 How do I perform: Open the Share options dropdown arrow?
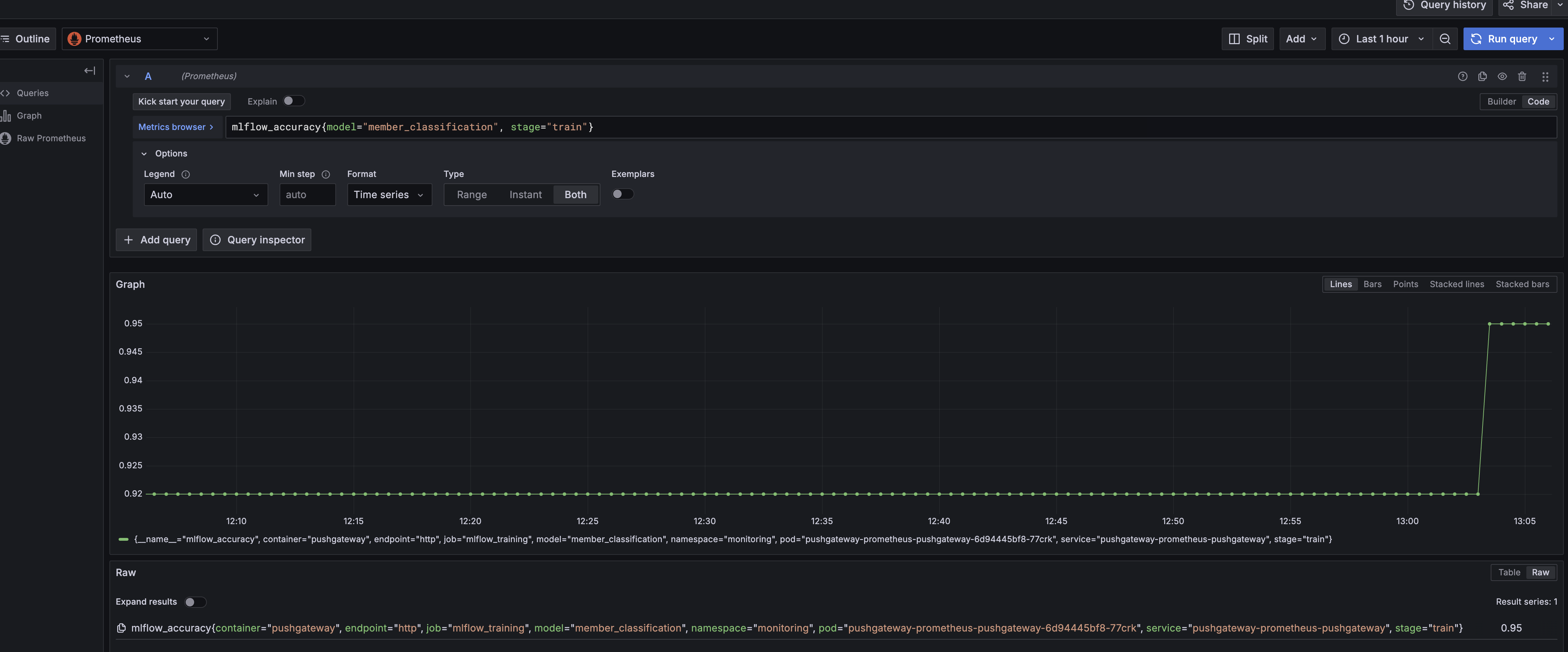click(1560, 5)
